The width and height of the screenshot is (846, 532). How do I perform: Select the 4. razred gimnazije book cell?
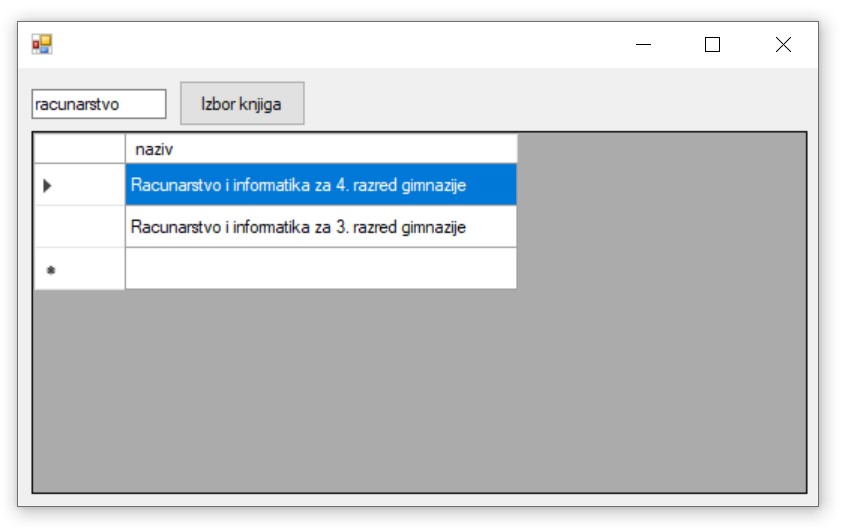tap(320, 185)
